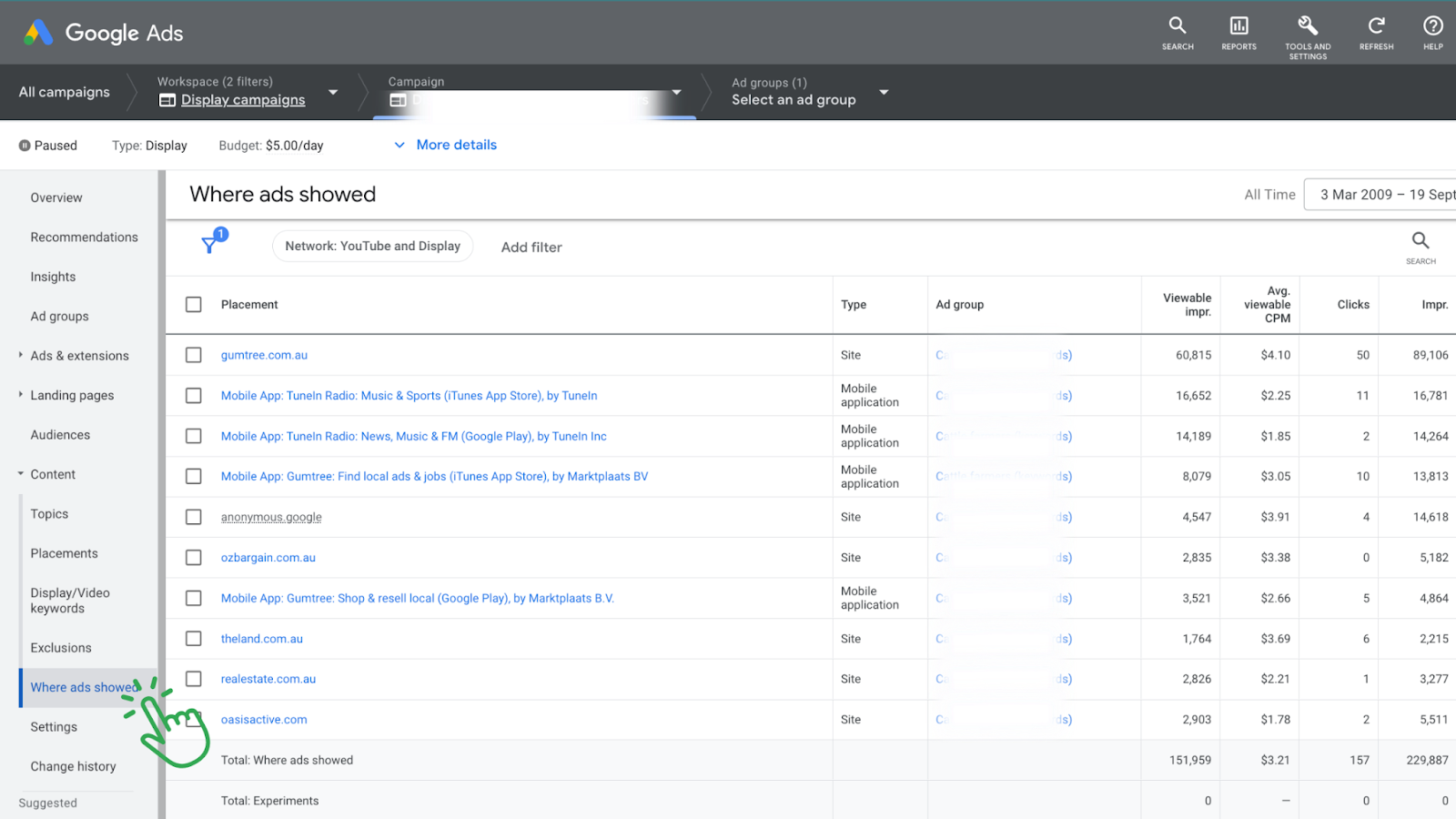Open Placements under Content
The height and width of the screenshot is (819, 1456).
click(64, 553)
